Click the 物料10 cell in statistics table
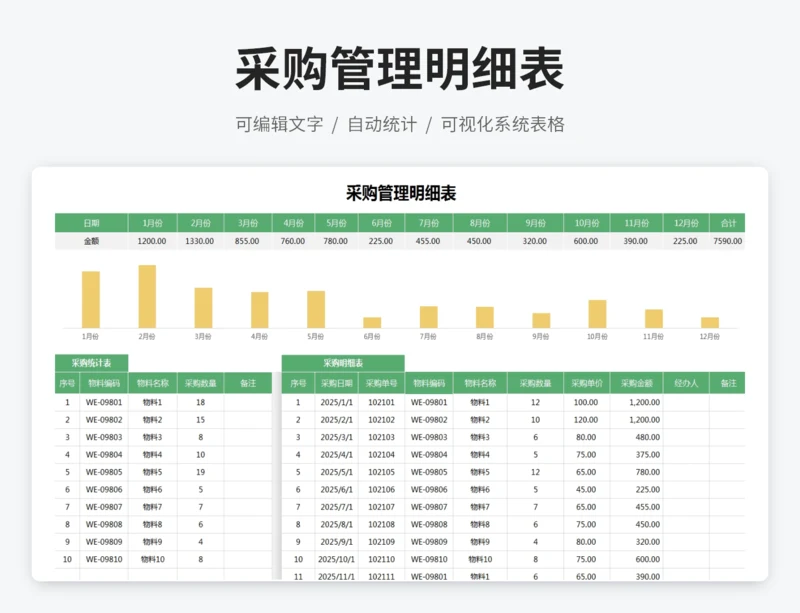This screenshot has height=613, width=800. (x=152, y=559)
